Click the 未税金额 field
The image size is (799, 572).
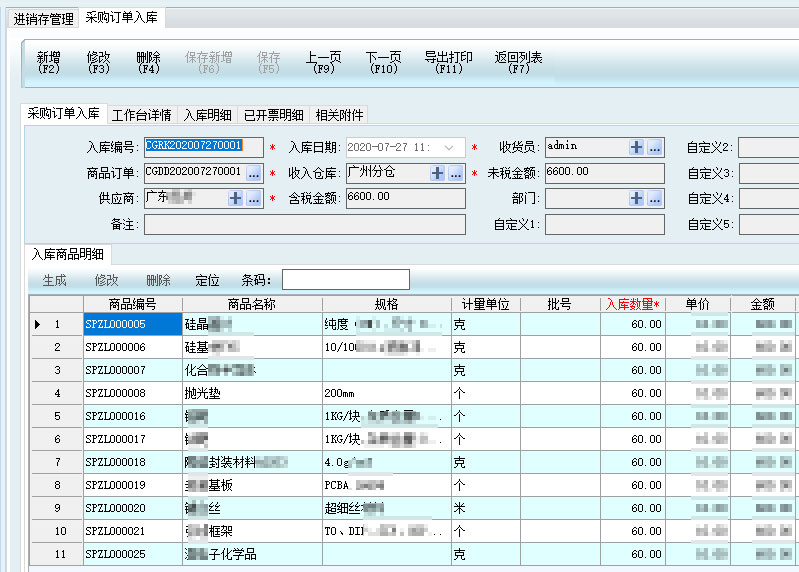pyautogui.click(x=605, y=173)
